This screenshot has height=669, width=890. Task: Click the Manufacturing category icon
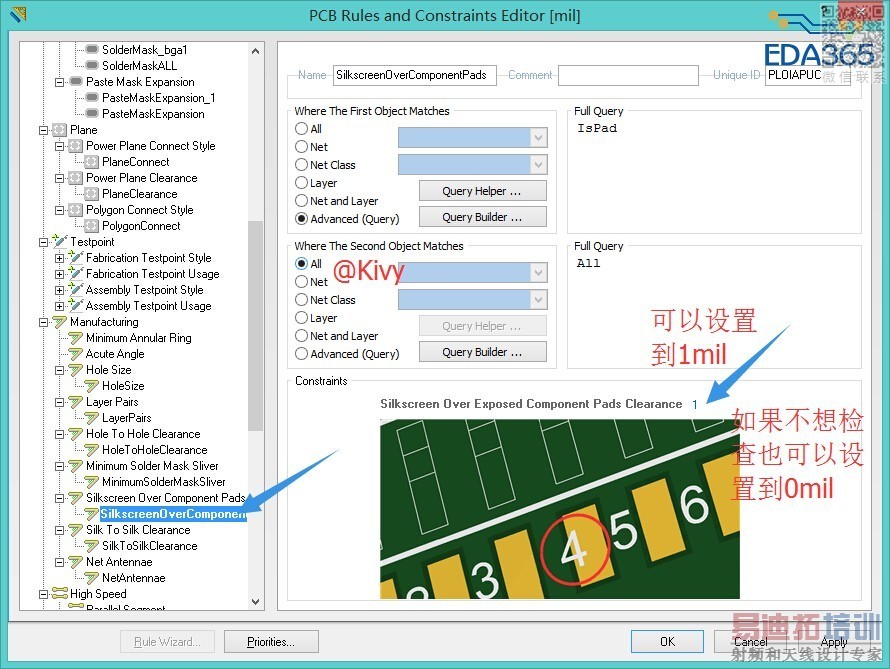coord(60,322)
